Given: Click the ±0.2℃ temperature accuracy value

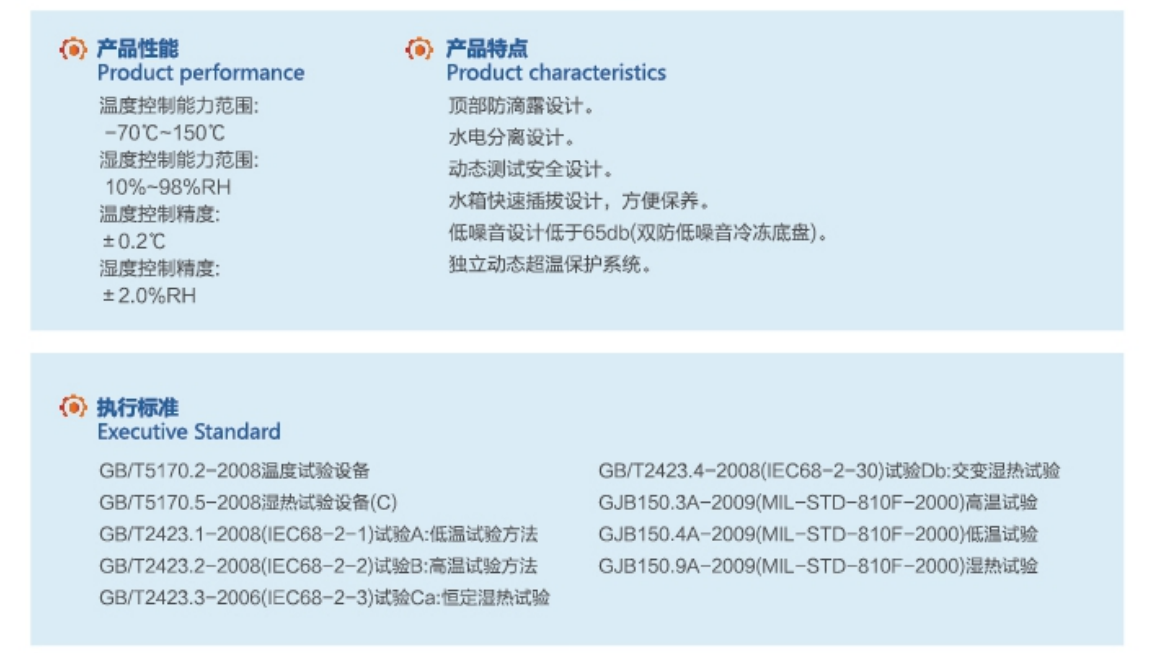Looking at the screenshot, I should [134, 241].
